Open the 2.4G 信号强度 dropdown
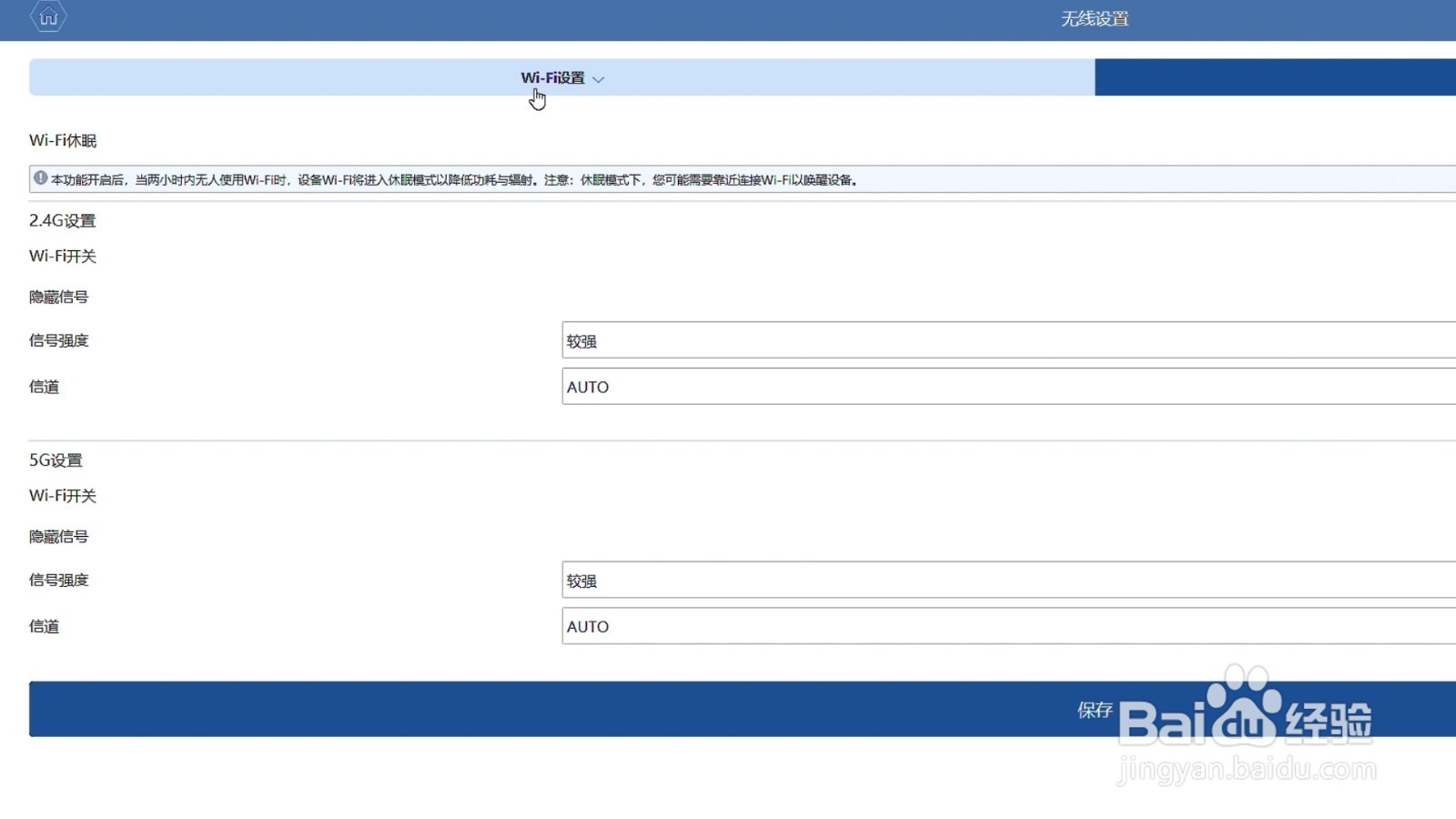The width and height of the screenshot is (1456, 819). coord(1008,340)
